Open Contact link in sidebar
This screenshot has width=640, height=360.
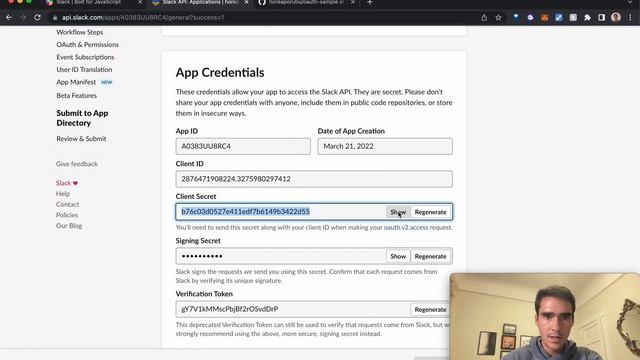(67, 204)
